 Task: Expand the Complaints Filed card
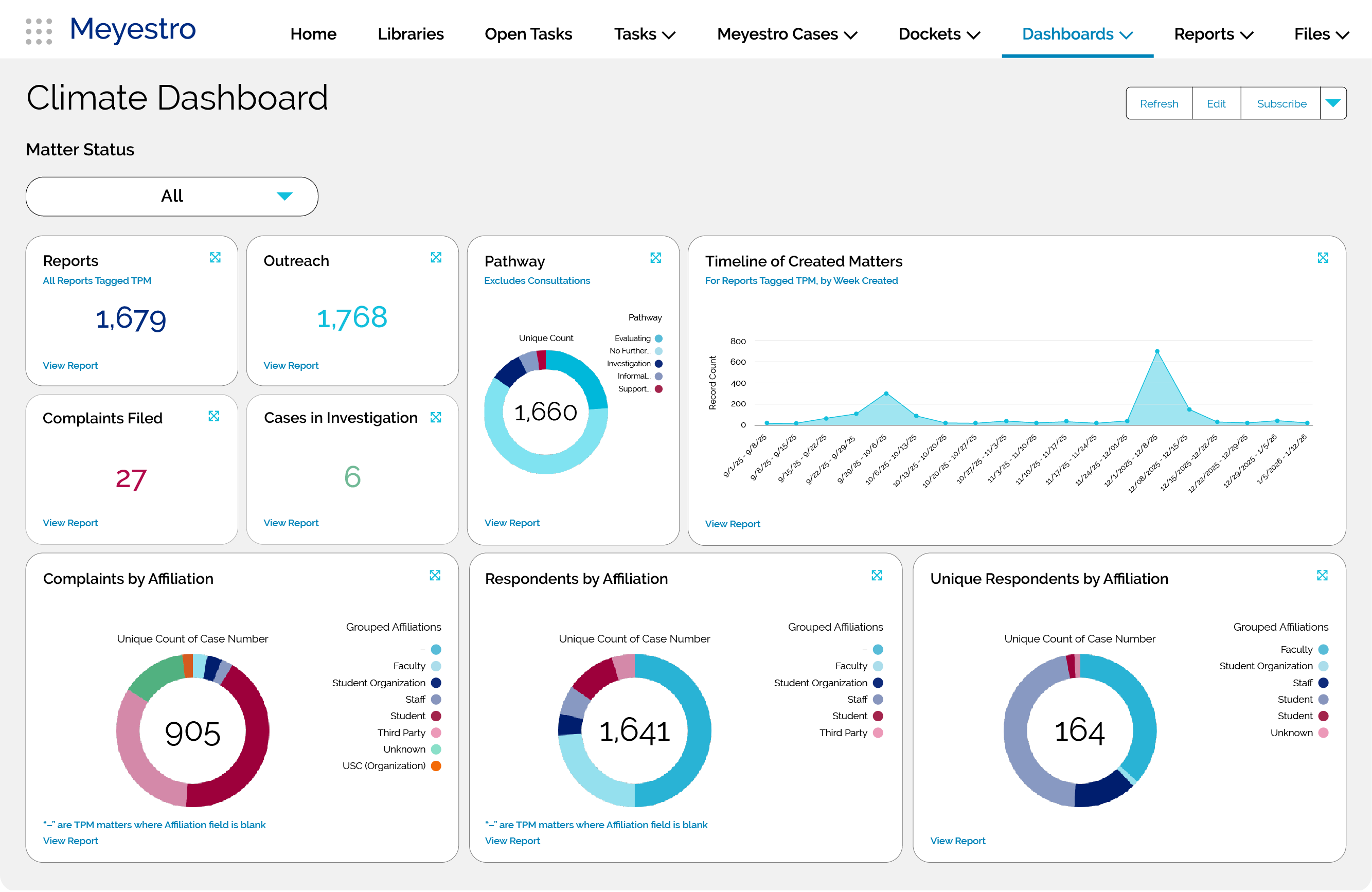(x=214, y=416)
